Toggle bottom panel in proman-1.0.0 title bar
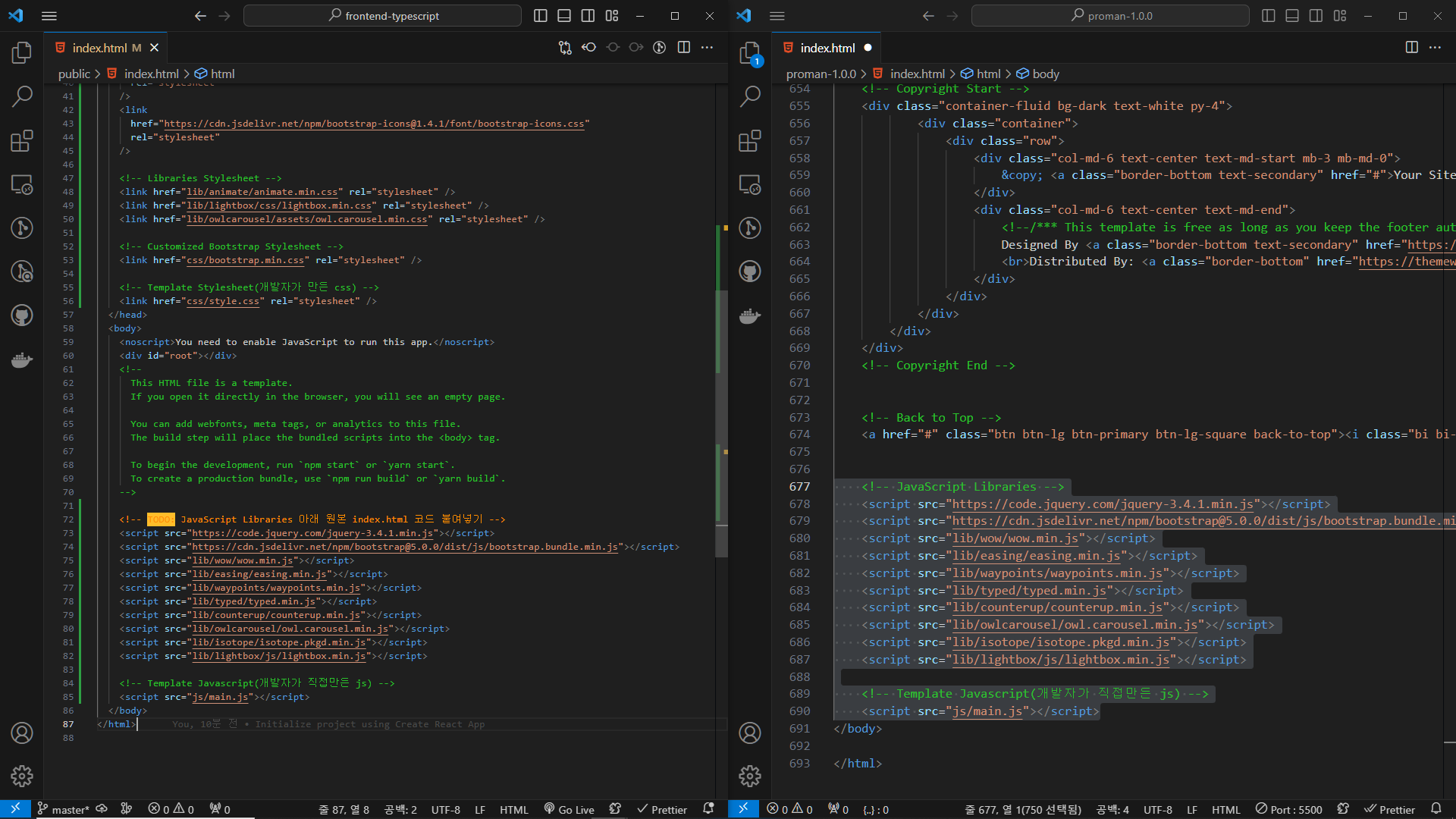The width and height of the screenshot is (1456, 819). 1292,16
